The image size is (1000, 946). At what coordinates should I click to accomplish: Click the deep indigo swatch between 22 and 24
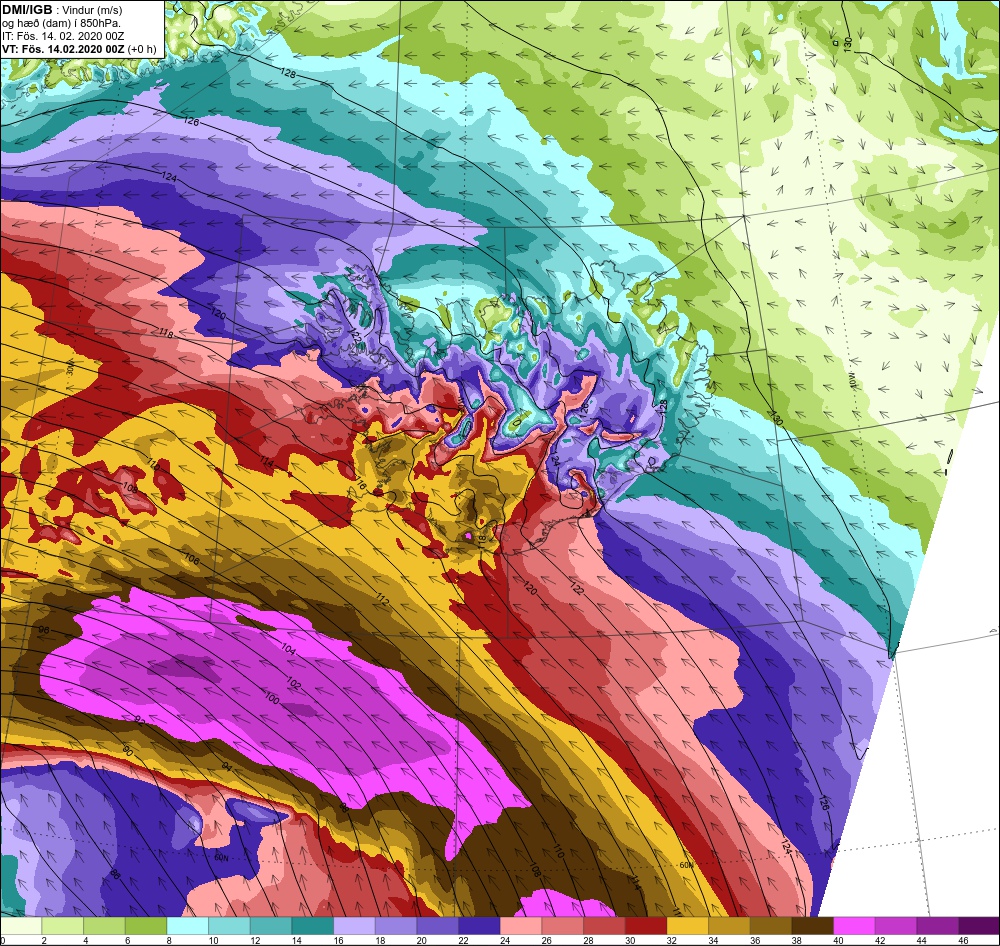(x=480, y=926)
